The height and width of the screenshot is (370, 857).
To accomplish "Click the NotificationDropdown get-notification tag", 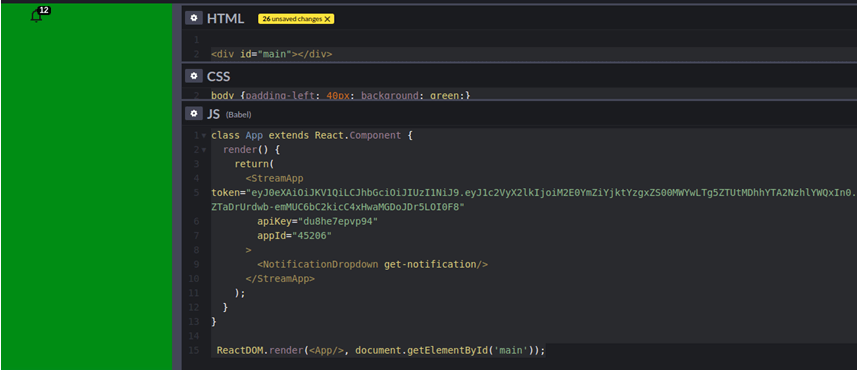I will coord(372,264).
